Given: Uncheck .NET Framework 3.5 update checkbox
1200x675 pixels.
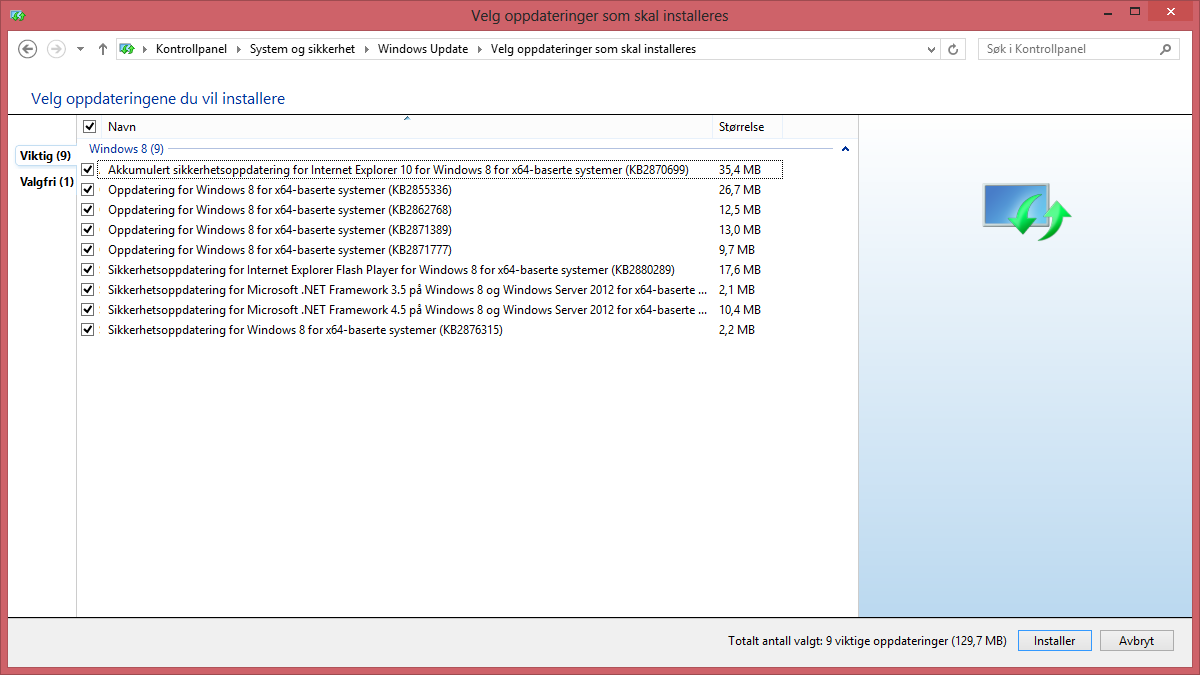Looking at the screenshot, I should [88, 290].
